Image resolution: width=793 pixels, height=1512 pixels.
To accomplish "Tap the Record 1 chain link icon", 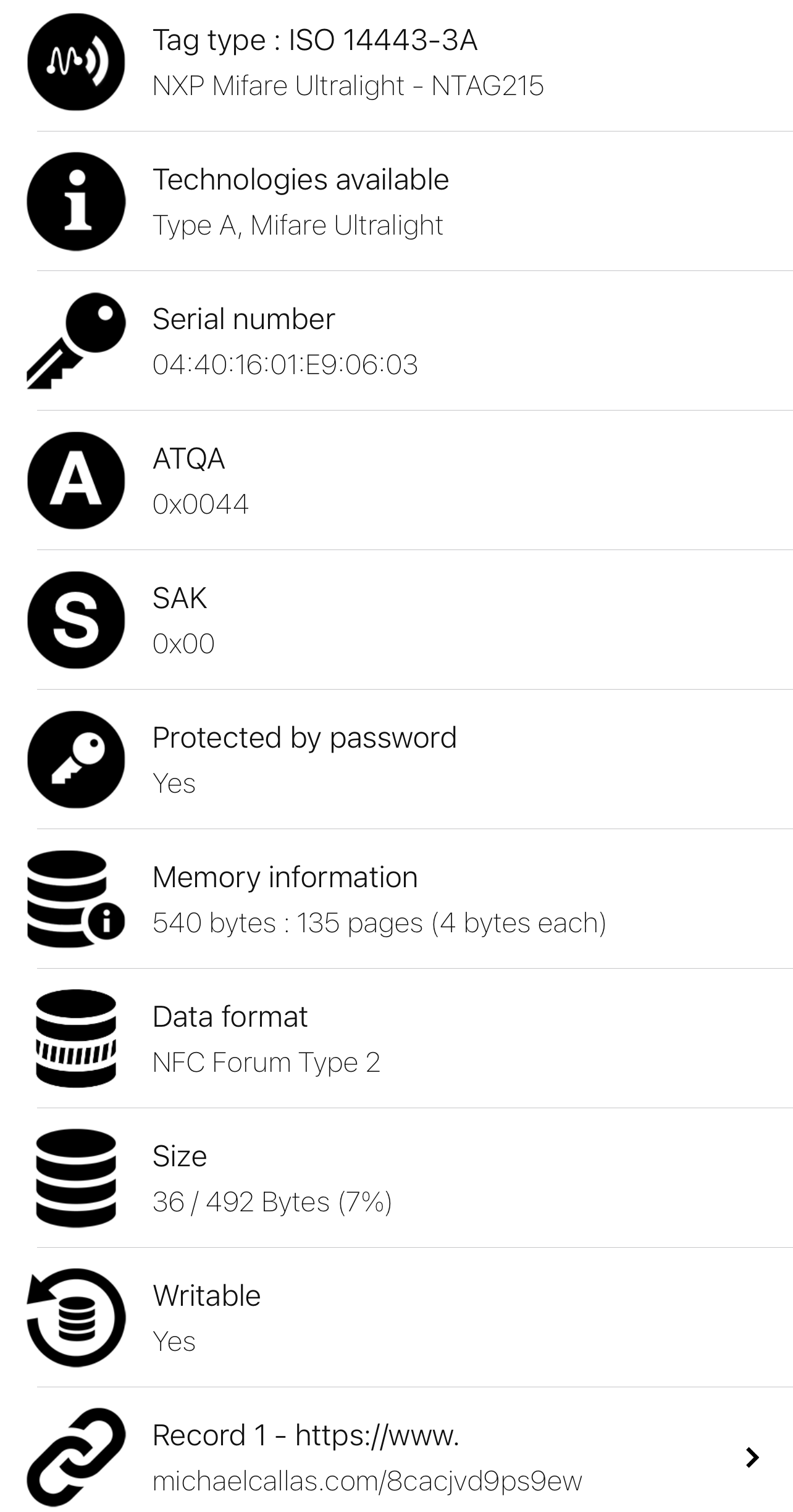I will point(76,1457).
